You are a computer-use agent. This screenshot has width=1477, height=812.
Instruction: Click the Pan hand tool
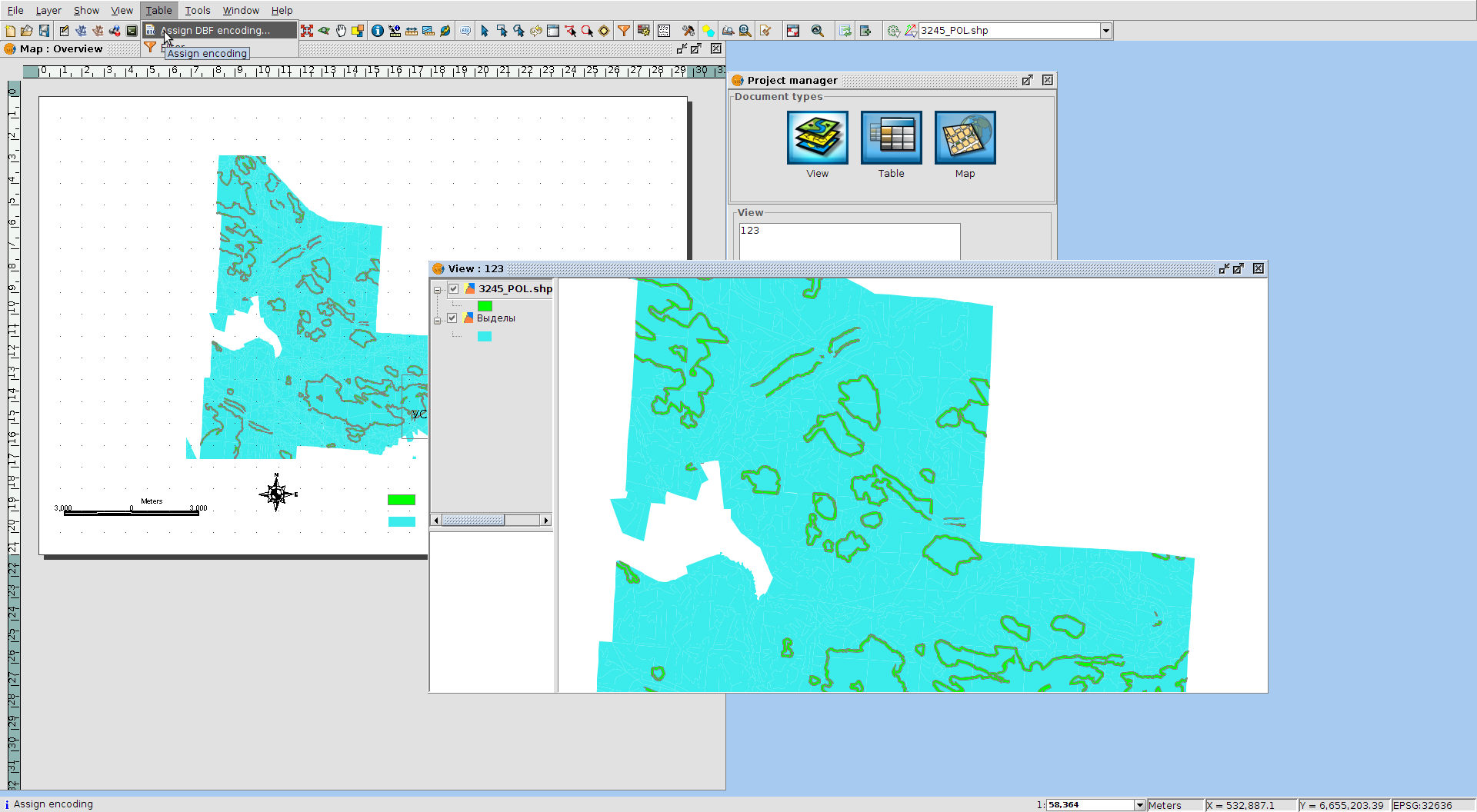tap(341, 31)
